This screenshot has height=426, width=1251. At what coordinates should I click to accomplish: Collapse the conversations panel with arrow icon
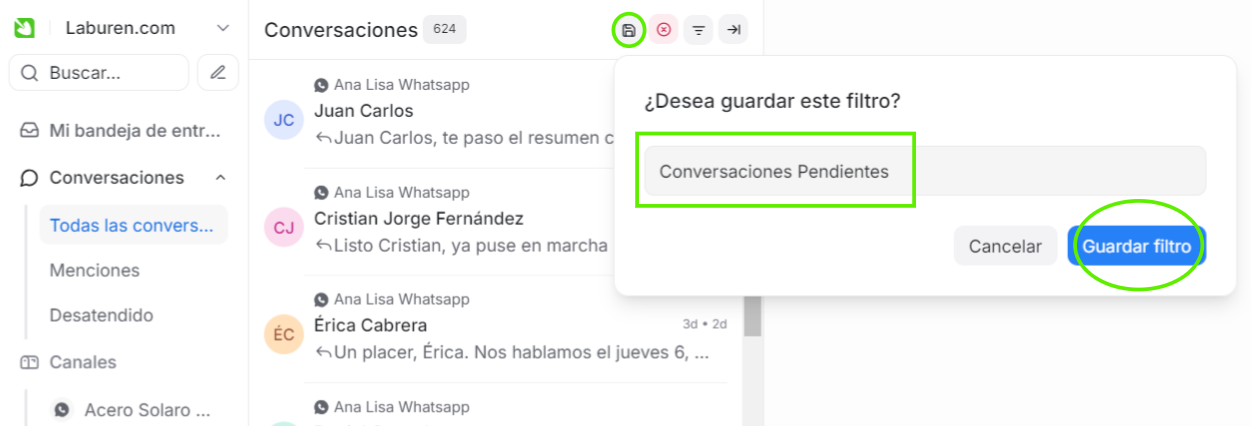click(x=733, y=30)
